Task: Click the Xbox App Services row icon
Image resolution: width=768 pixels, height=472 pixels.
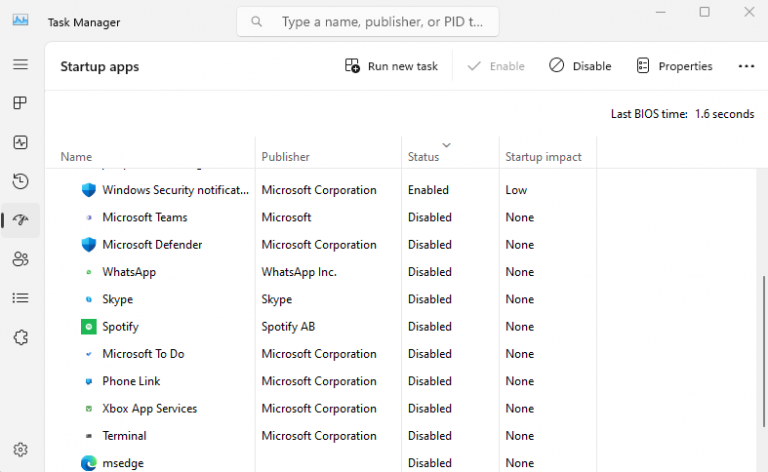Action: point(89,408)
